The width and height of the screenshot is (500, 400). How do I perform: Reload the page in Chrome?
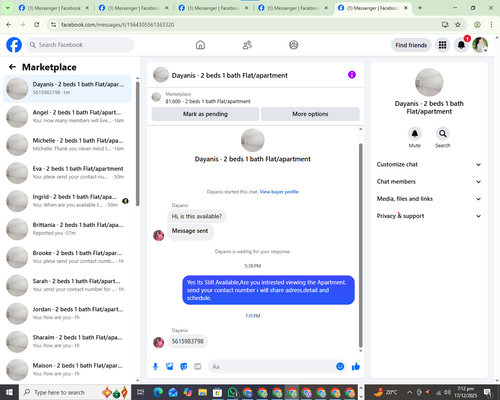point(37,25)
